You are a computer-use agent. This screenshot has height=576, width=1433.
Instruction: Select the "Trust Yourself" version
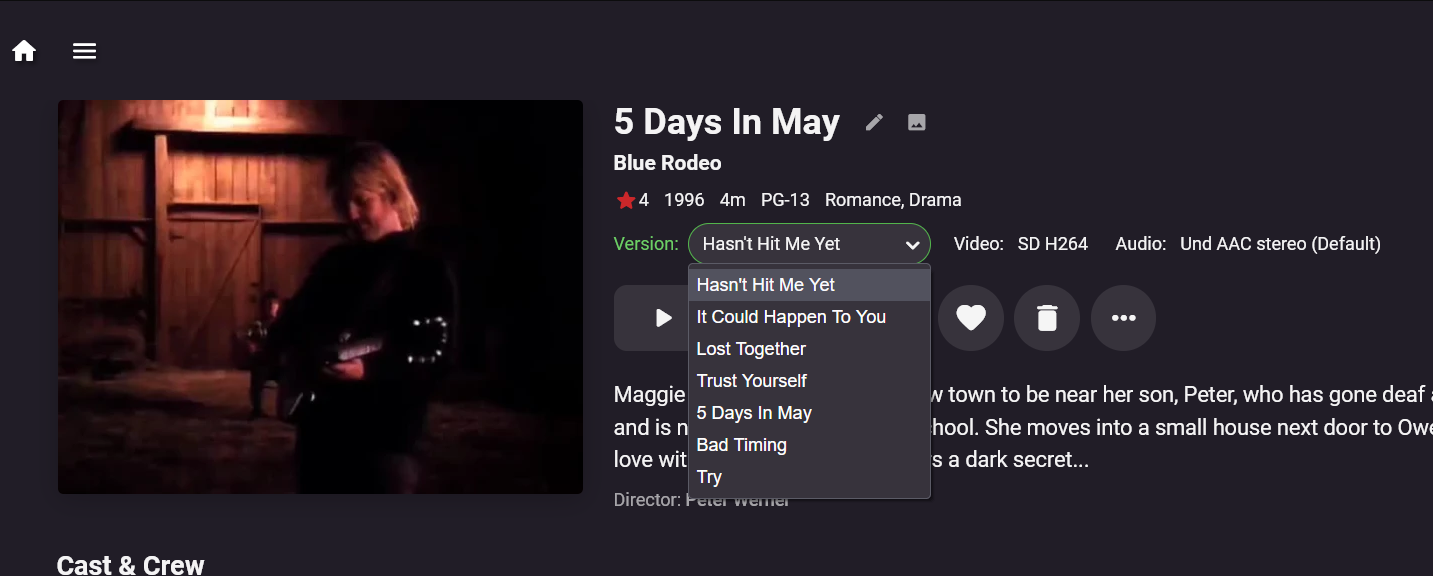click(752, 381)
